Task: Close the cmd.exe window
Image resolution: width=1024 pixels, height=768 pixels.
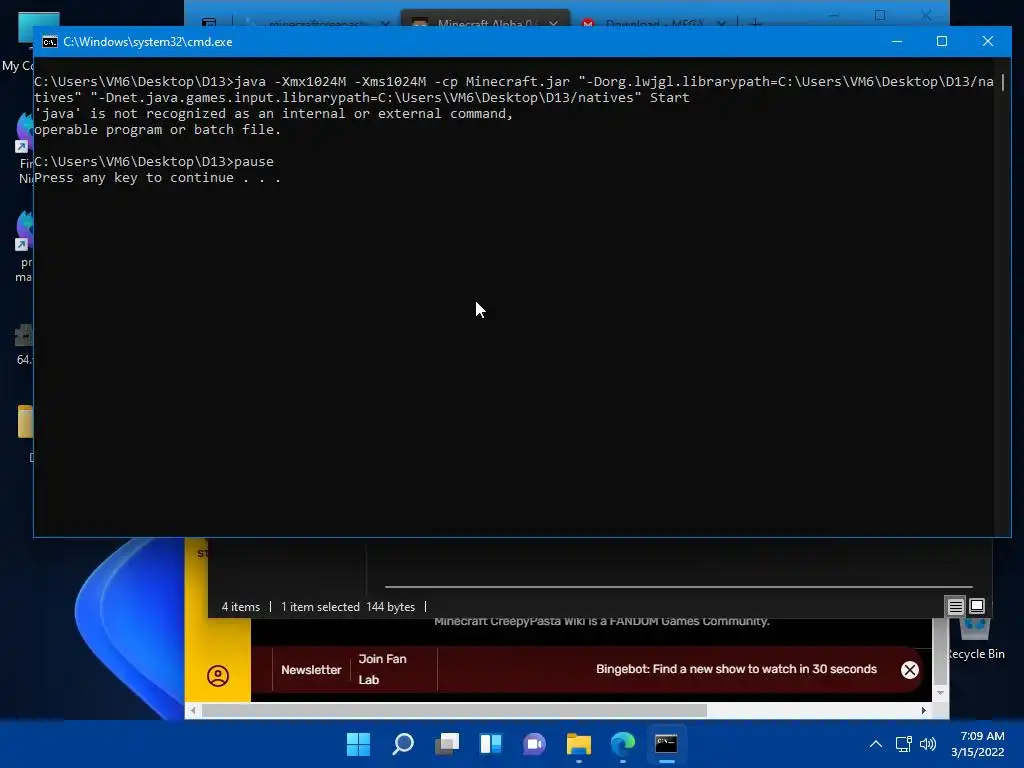Action: (987, 41)
